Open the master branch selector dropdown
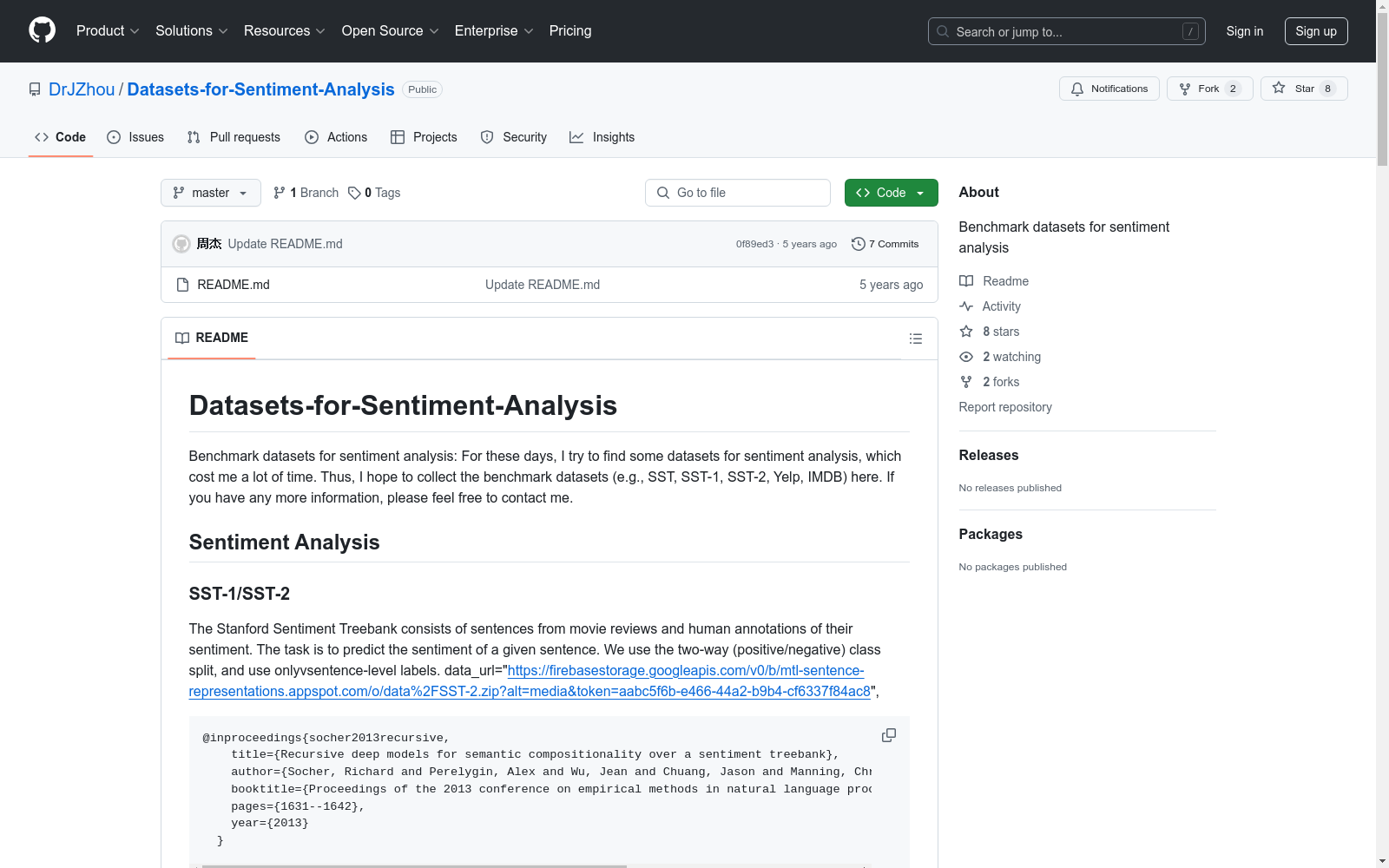The image size is (1389, 868). (x=210, y=193)
